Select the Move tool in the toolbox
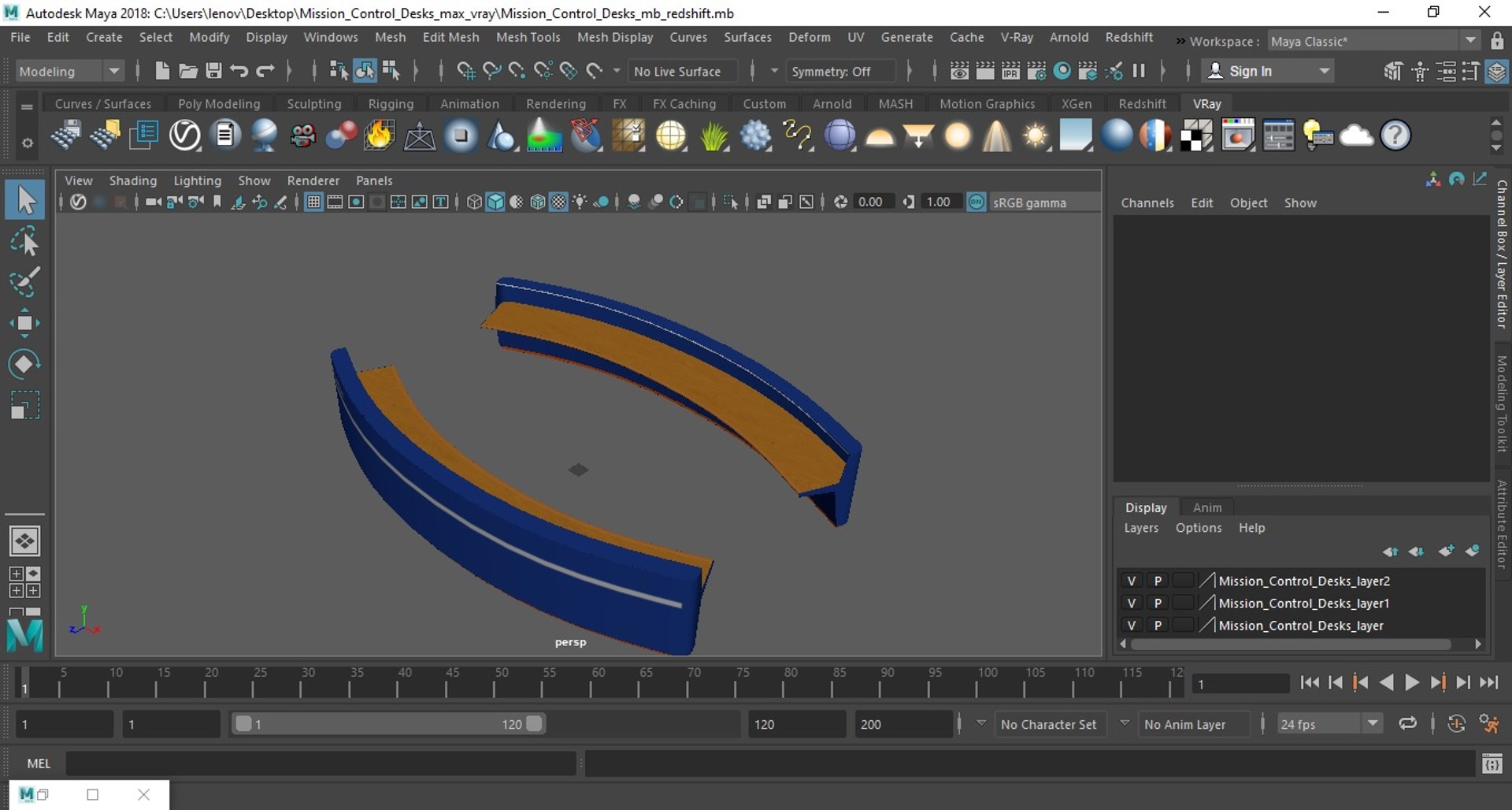The image size is (1512, 810). (x=24, y=323)
